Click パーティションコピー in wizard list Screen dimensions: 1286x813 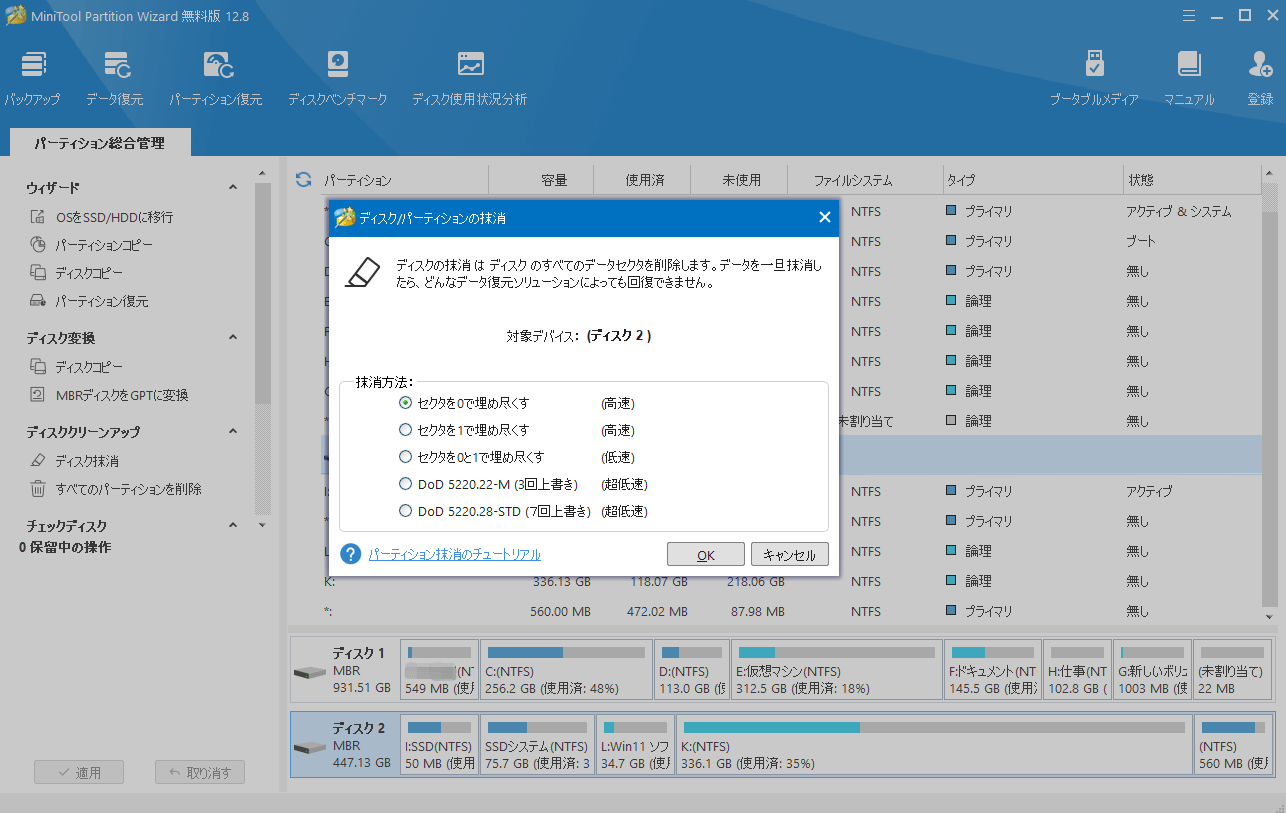(x=104, y=245)
